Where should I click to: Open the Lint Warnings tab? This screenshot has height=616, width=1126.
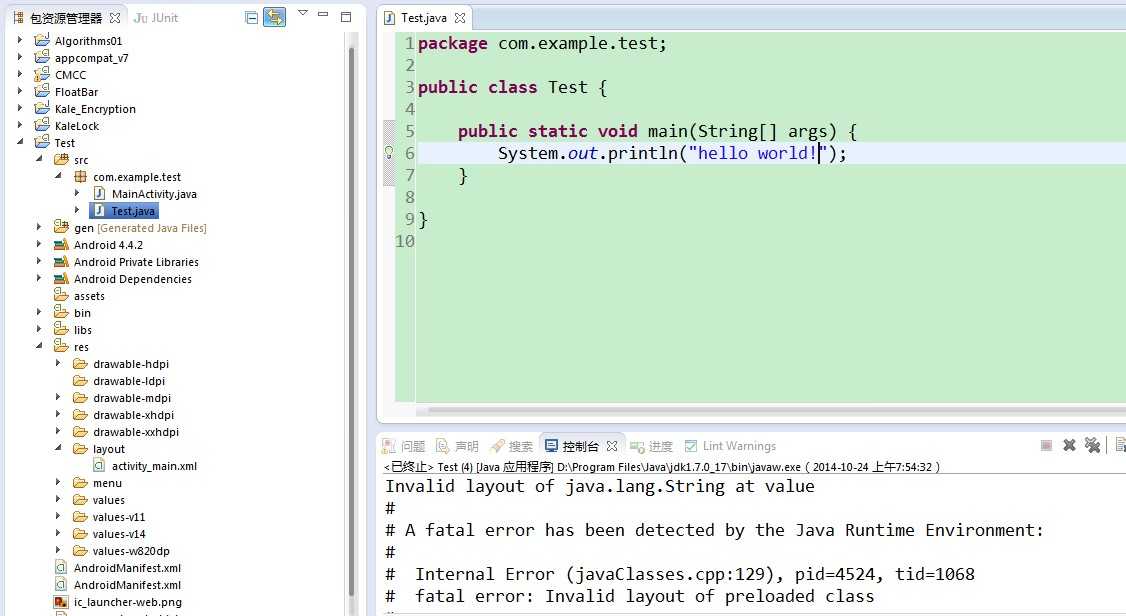pos(730,446)
